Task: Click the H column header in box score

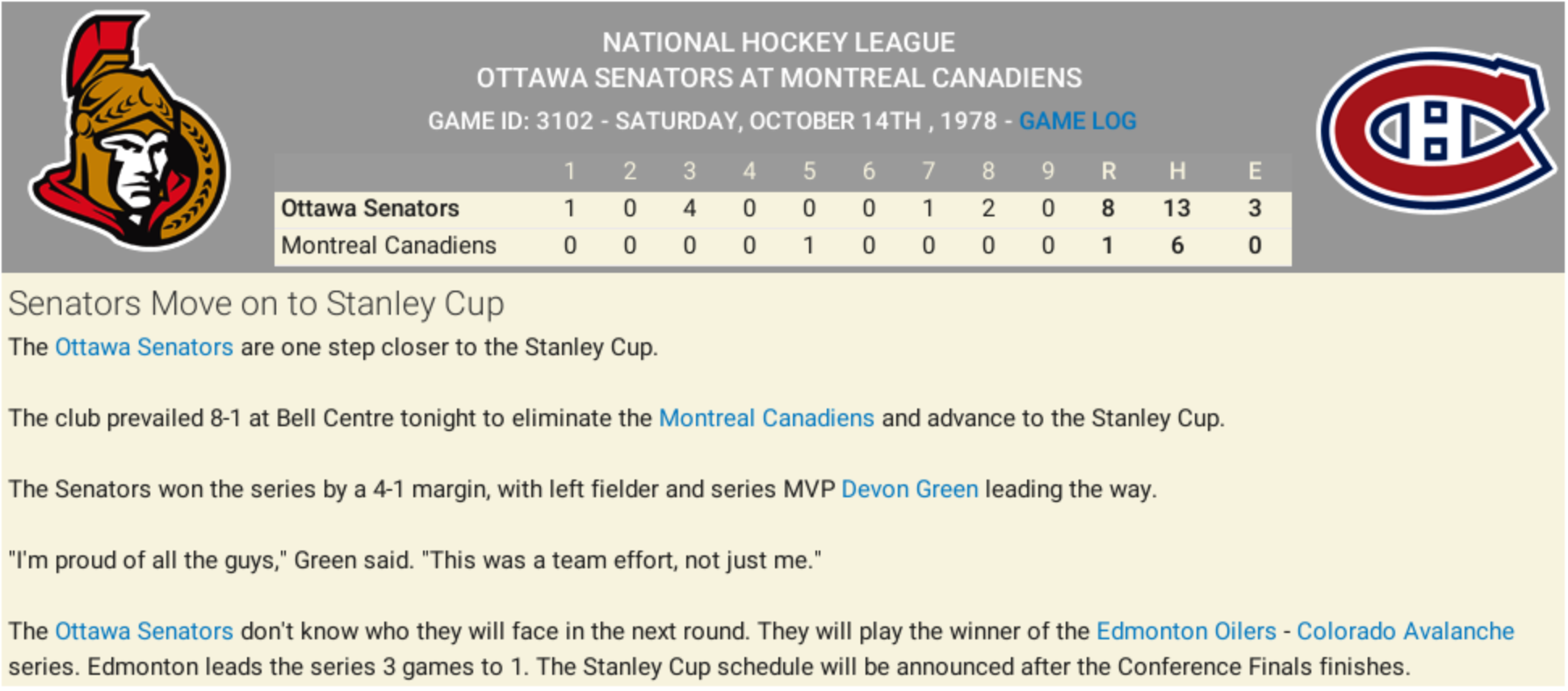Action: (x=1177, y=171)
